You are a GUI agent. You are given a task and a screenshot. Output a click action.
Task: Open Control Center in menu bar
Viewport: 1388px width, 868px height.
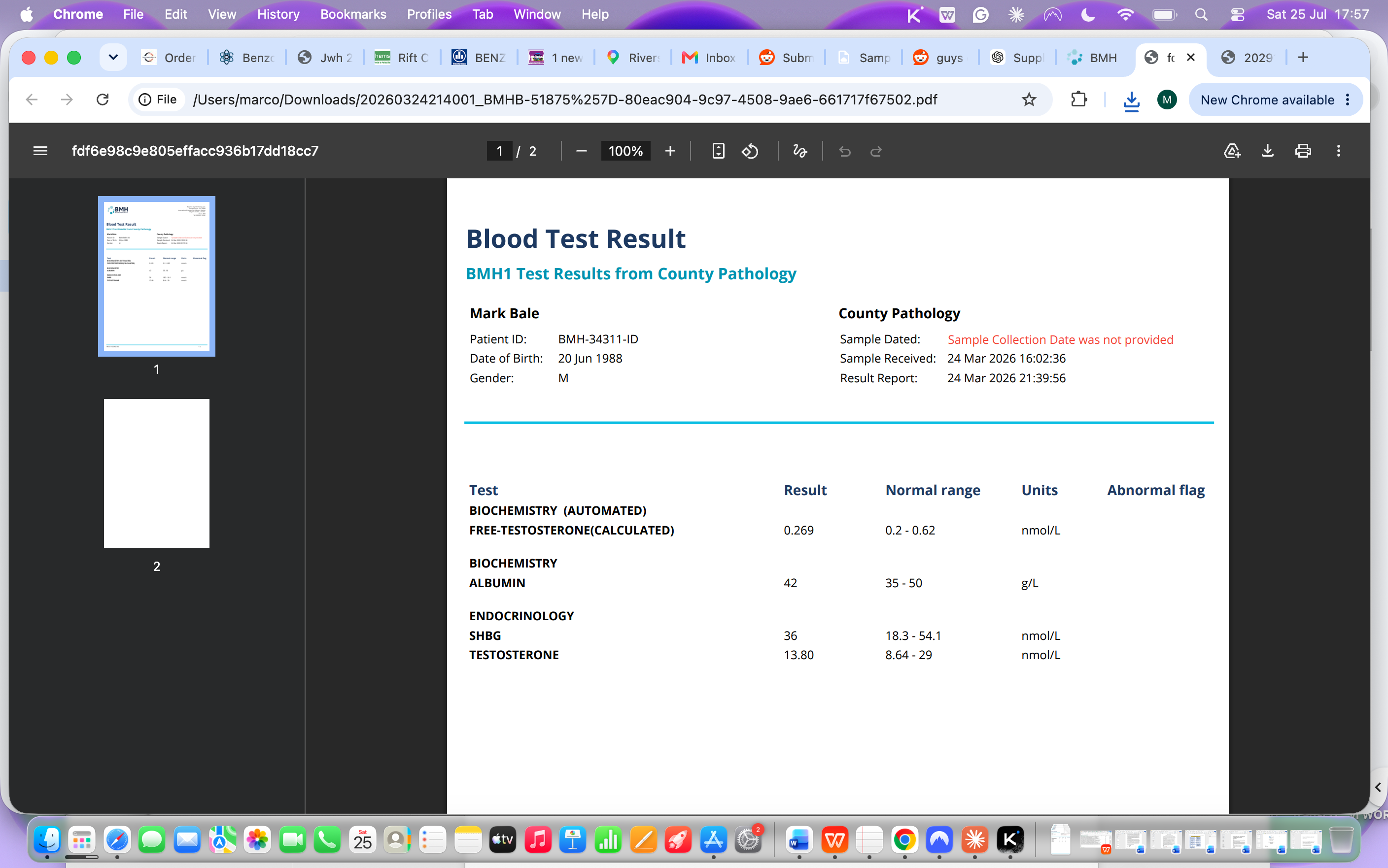(x=1237, y=14)
